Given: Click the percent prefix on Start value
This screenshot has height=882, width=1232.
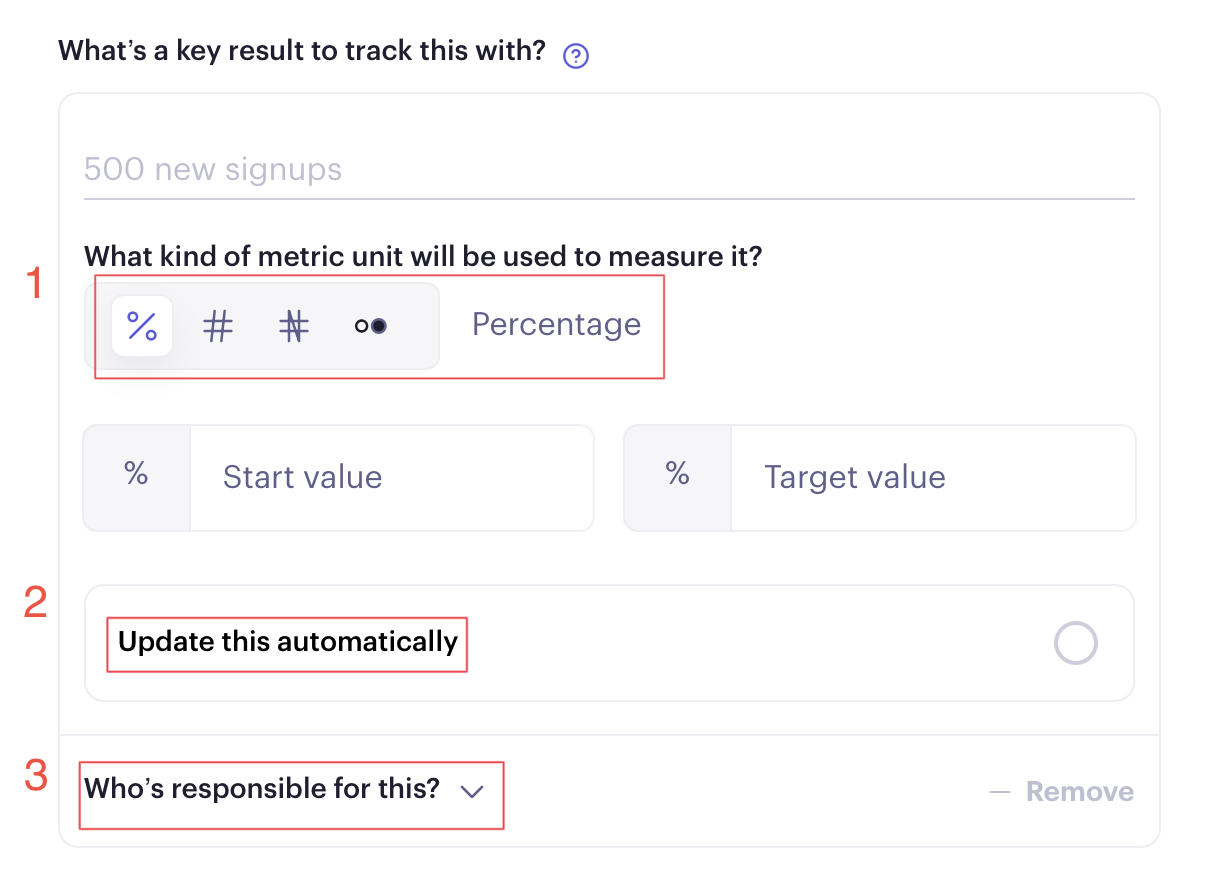Looking at the screenshot, I should click(x=136, y=474).
